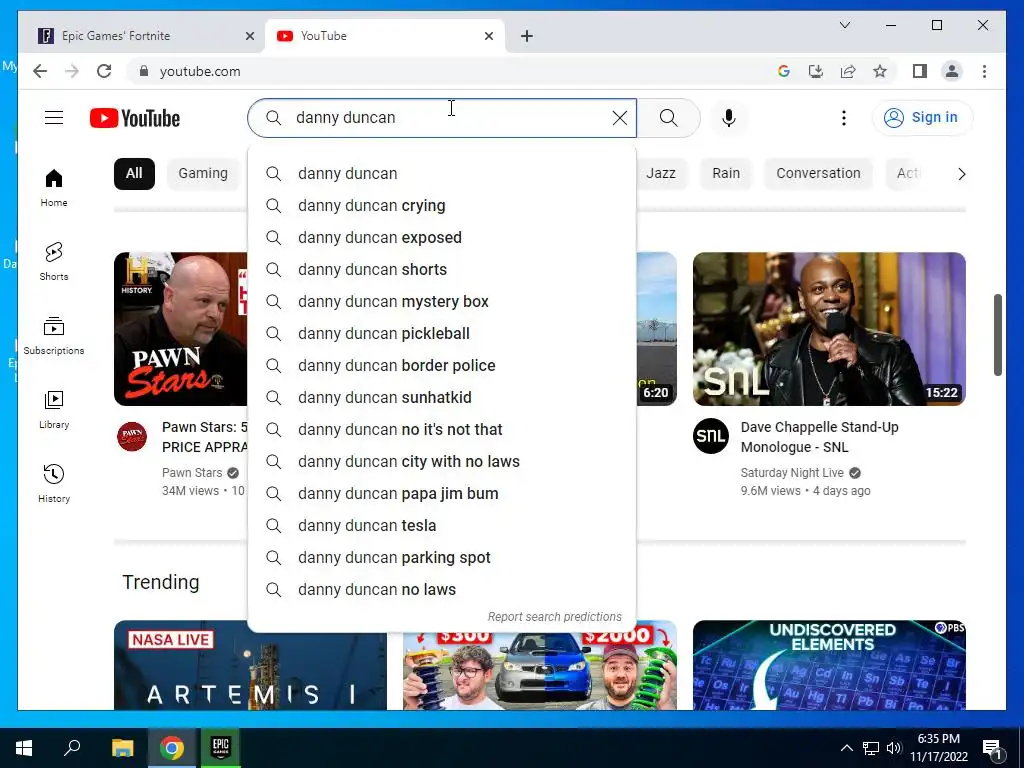Click the browser back arrow

click(x=40, y=71)
